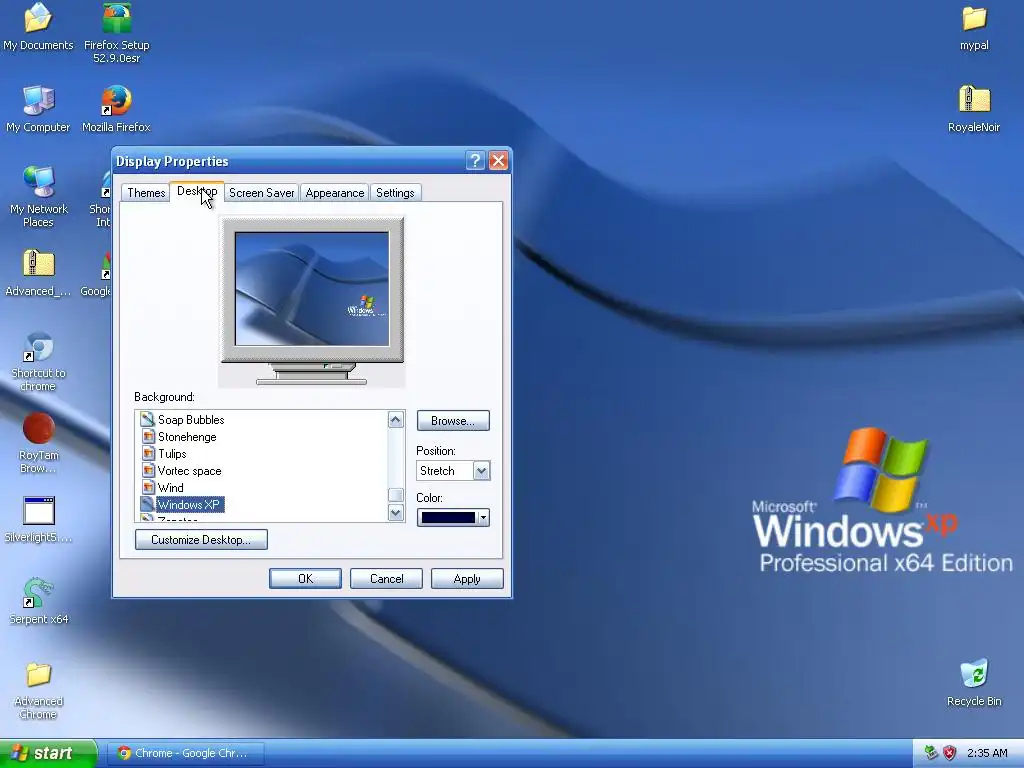Click the taskbar clock showing 2:35 AM
Viewport: 1024px width, 768px height.
click(x=987, y=753)
